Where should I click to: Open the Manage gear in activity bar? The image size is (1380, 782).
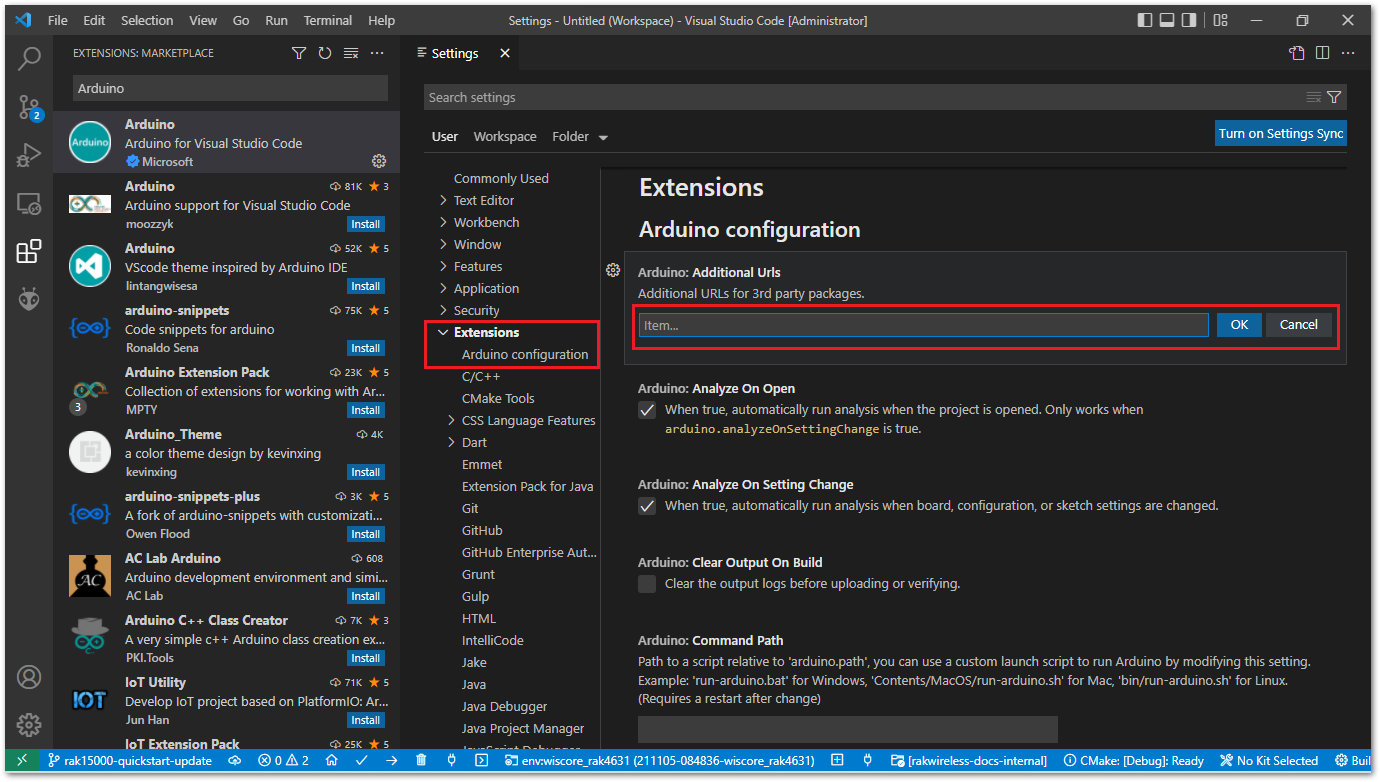[x=29, y=725]
